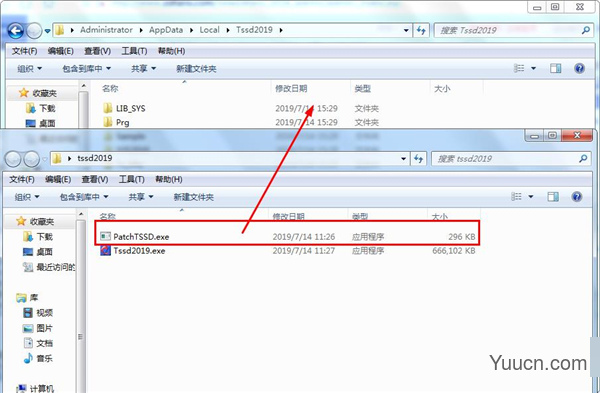Click the Tssd2019 breadcrumb in the rear window
This screenshot has width=600, height=393.
click(x=254, y=30)
